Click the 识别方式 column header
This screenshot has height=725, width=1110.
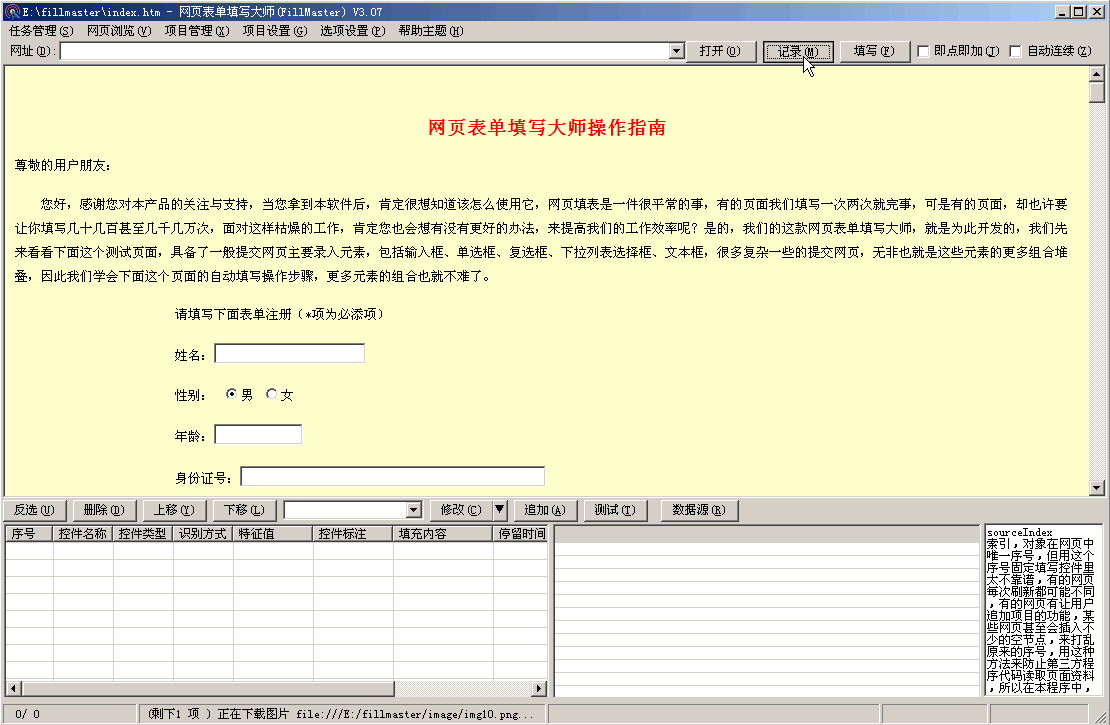pyautogui.click(x=203, y=533)
